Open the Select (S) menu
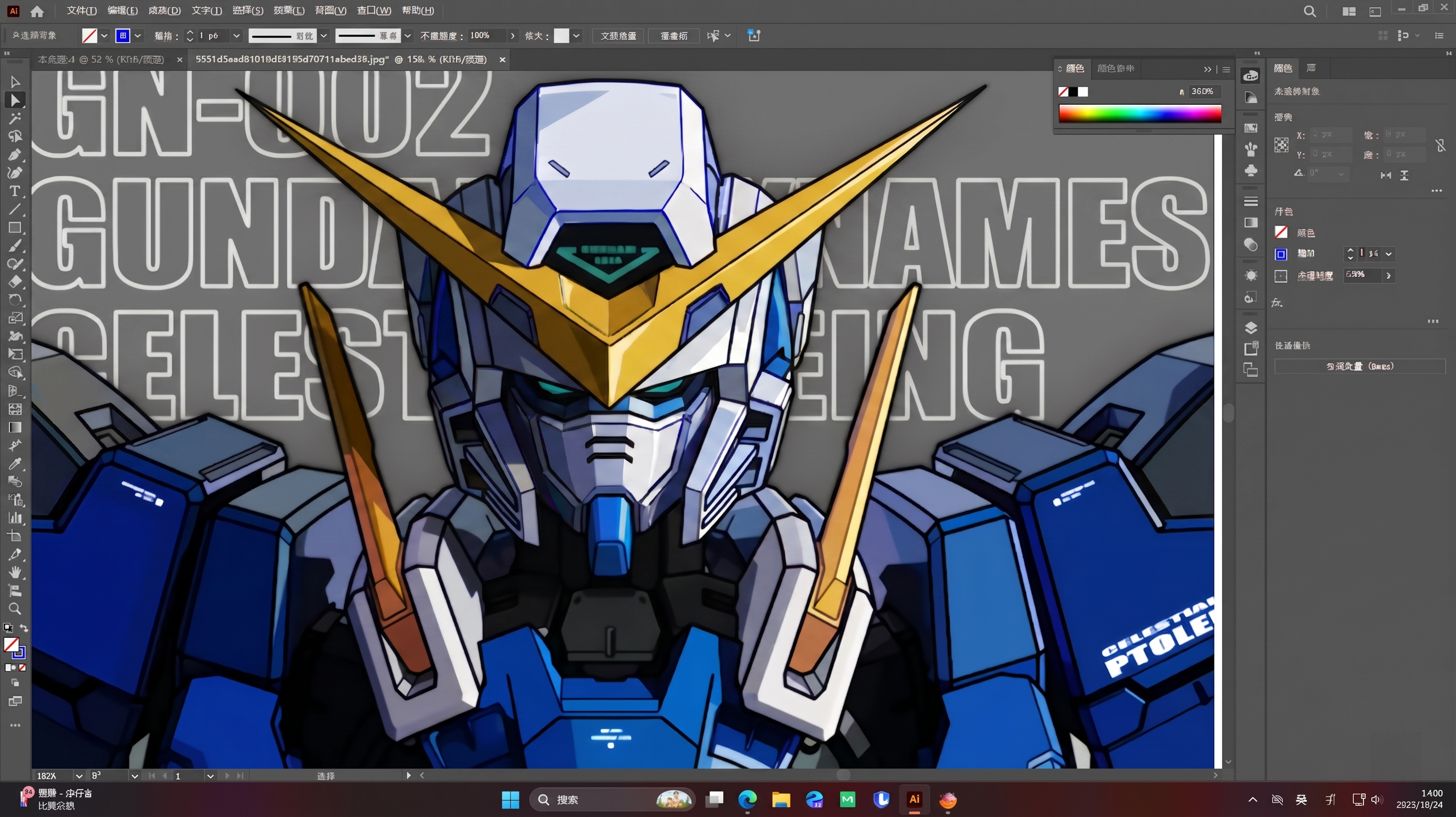Viewport: 1456px width, 817px height. pyautogui.click(x=247, y=11)
